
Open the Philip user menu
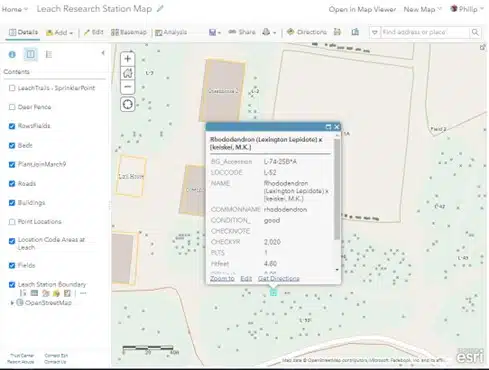click(467, 9)
